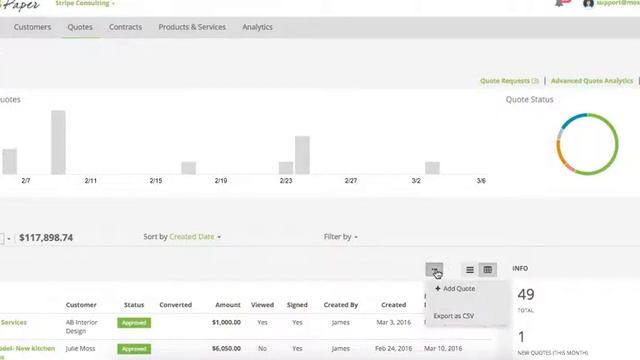Click the Mar 10, 2016 date cell
The width and height of the screenshot is (640, 360).
[x=443, y=349]
